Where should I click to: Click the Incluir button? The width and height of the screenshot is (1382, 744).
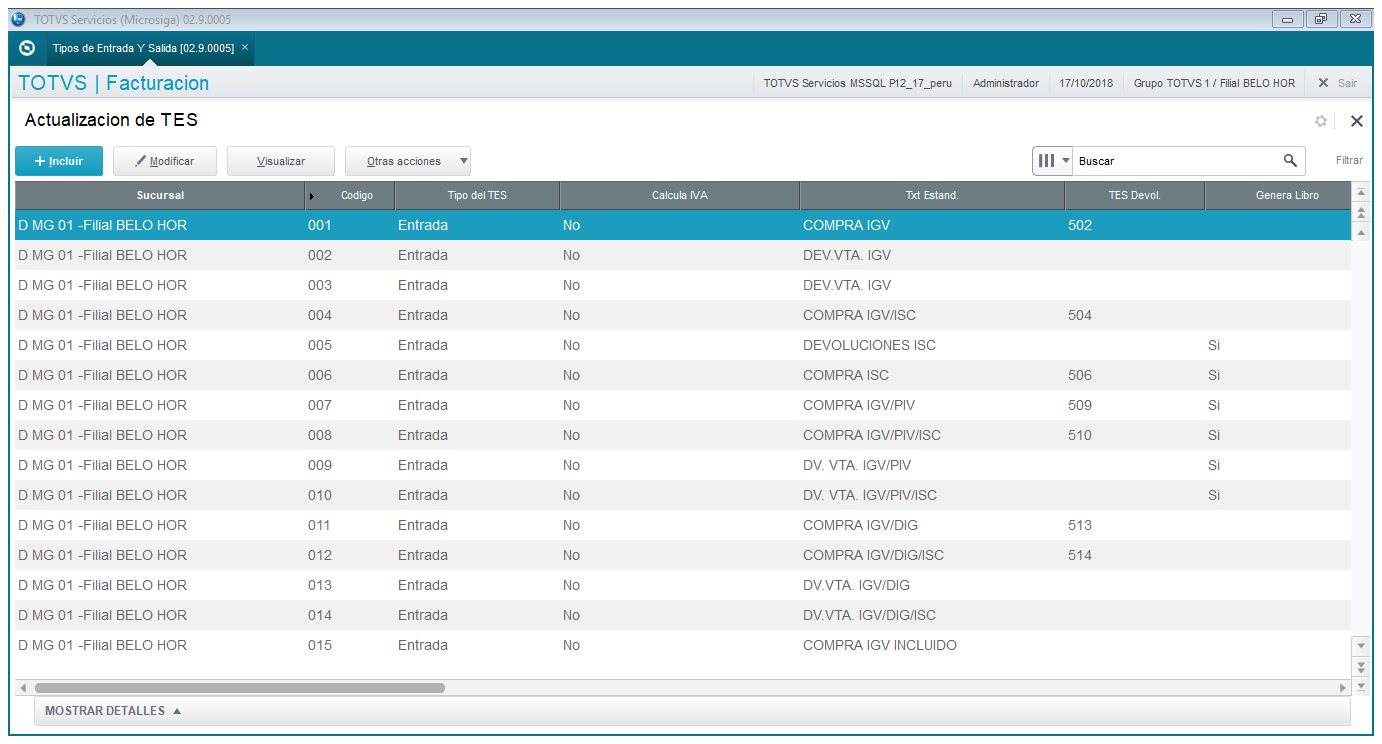tap(59, 161)
